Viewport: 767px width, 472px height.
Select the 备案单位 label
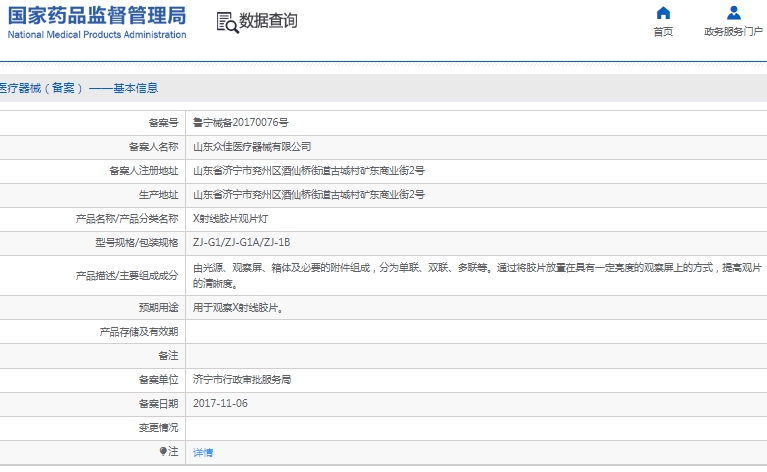158,380
